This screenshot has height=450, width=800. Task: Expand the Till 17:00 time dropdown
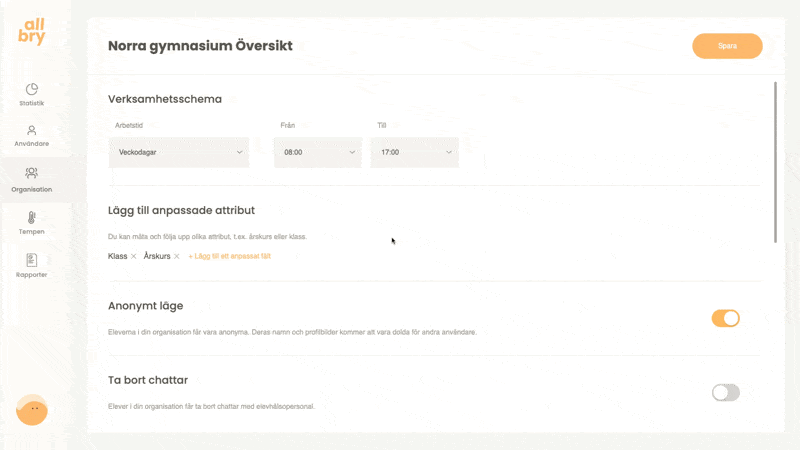pos(414,152)
